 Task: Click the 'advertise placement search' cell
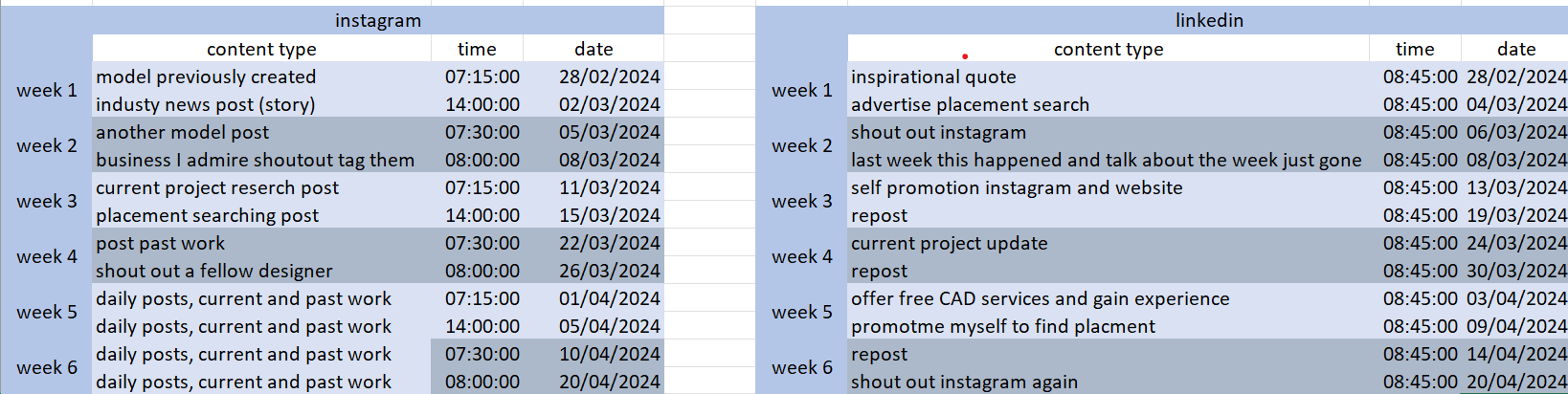tap(1109, 104)
